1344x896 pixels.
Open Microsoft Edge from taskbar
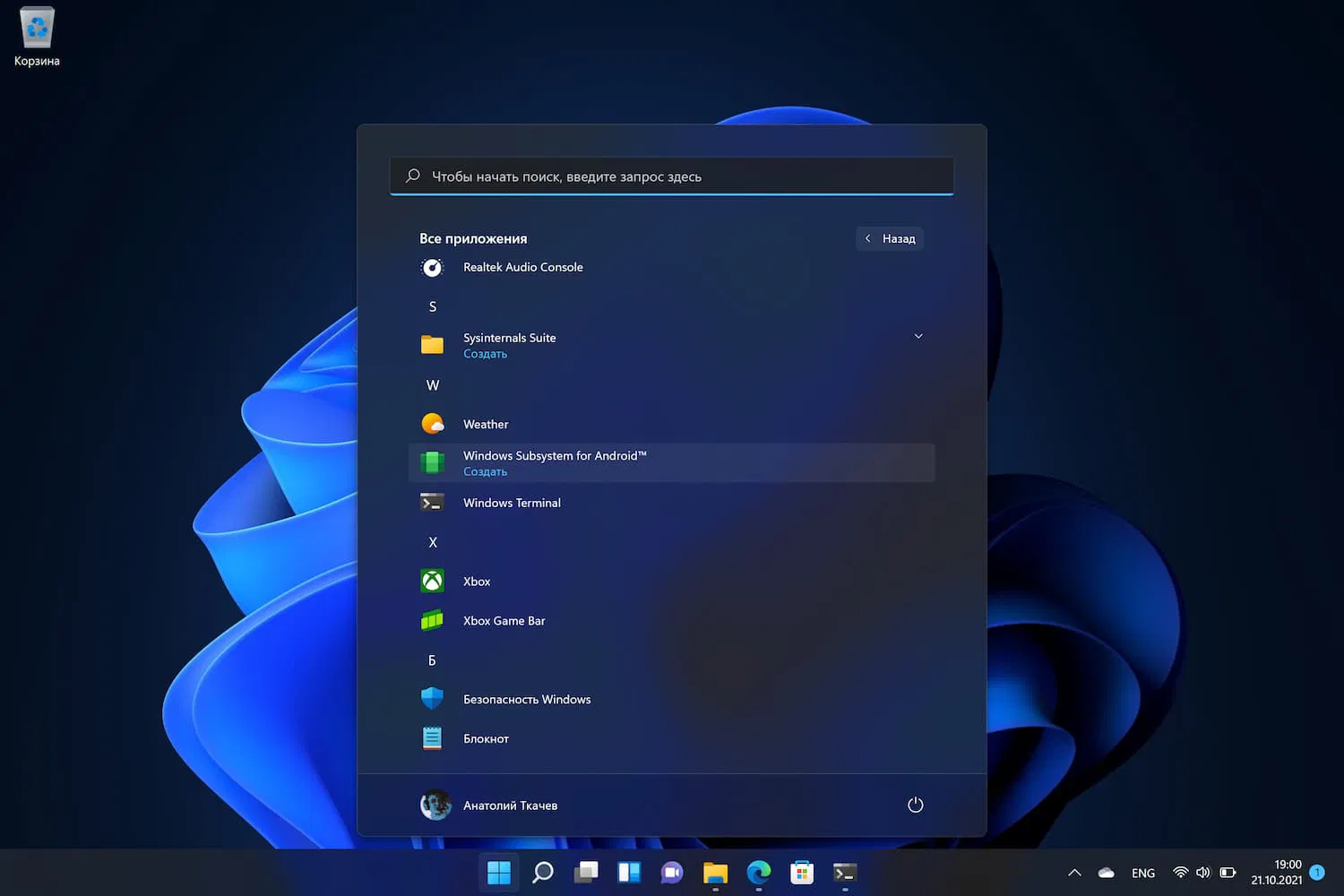tap(758, 873)
